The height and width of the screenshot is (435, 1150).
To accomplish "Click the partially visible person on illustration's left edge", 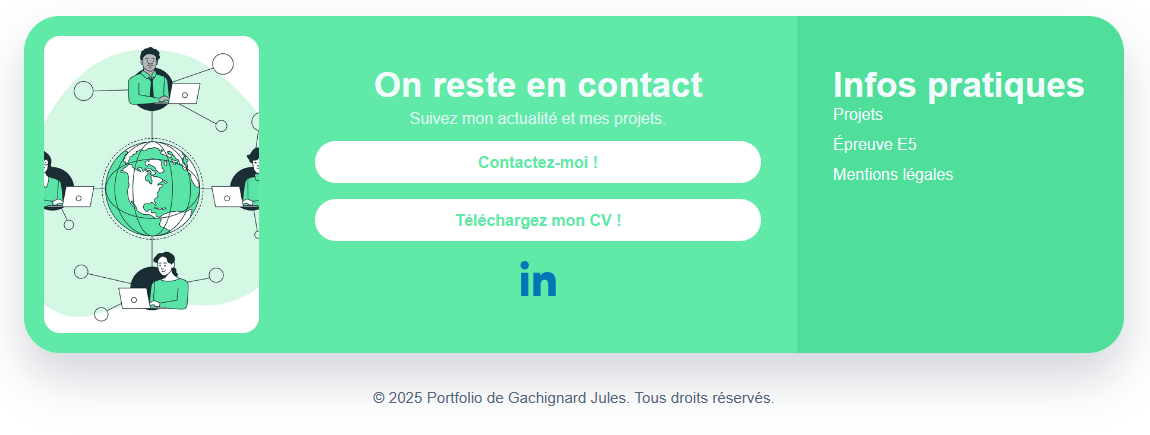I will (x=51, y=181).
